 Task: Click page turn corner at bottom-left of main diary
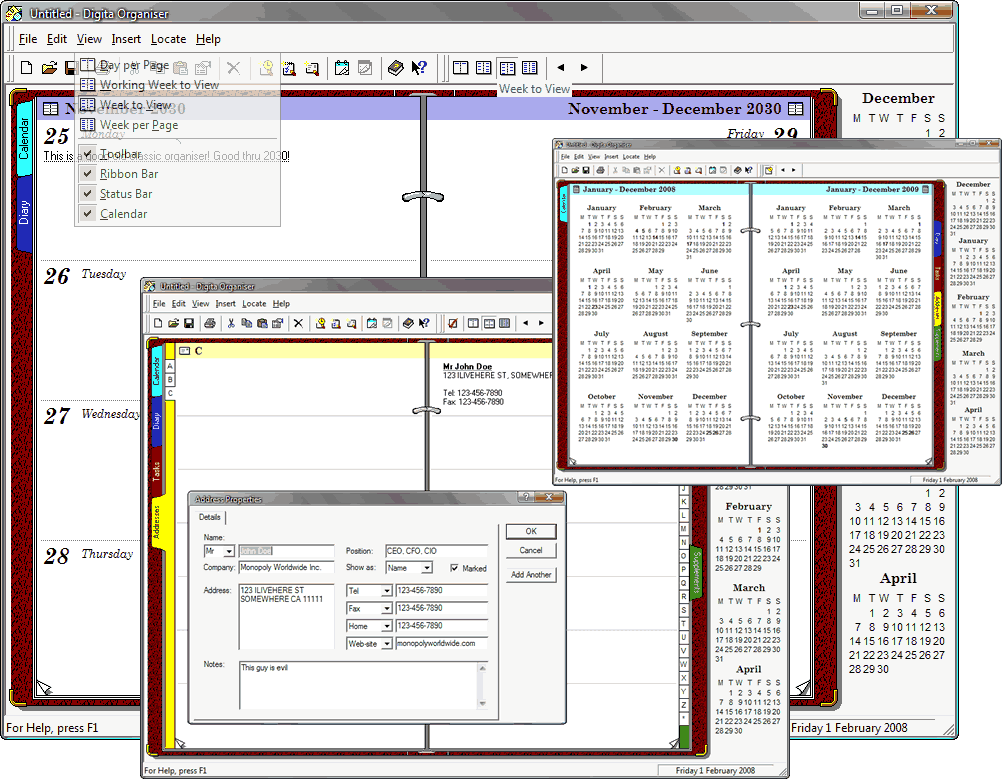pyautogui.click(x=43, y=688)
